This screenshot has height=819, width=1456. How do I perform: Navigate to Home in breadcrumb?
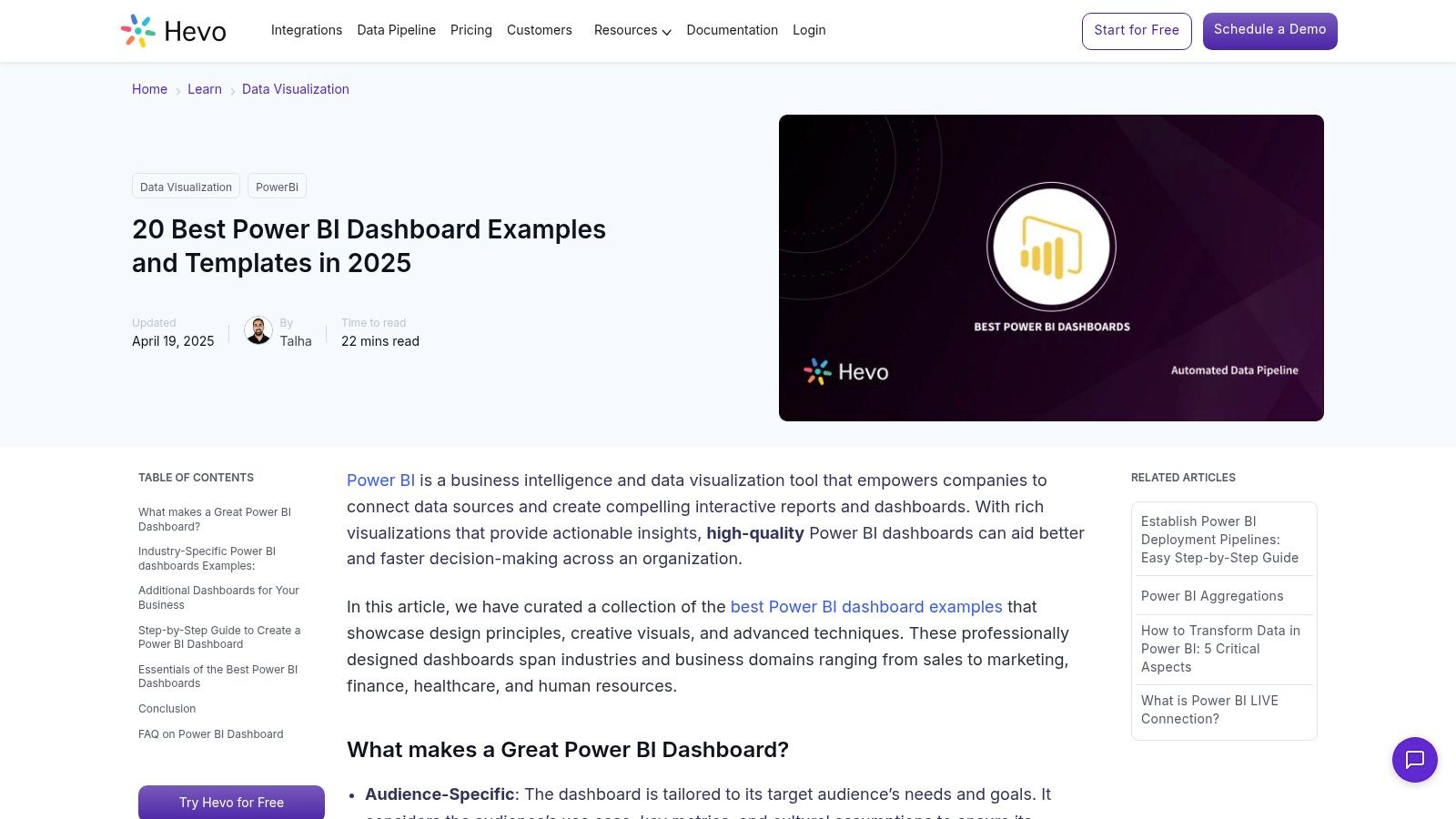pos(149,89)
